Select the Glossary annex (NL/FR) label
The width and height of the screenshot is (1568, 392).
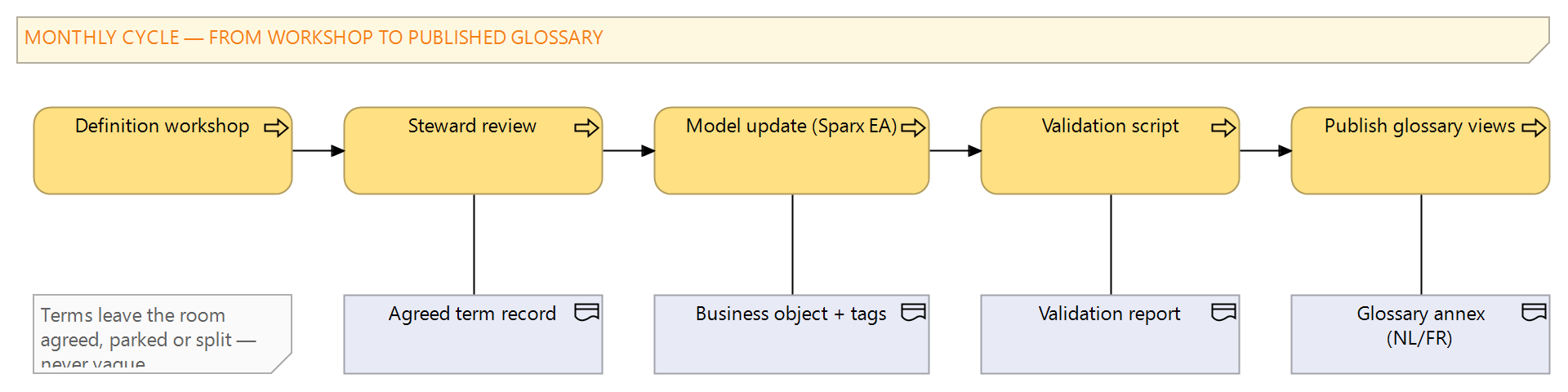pos(1420,326)
